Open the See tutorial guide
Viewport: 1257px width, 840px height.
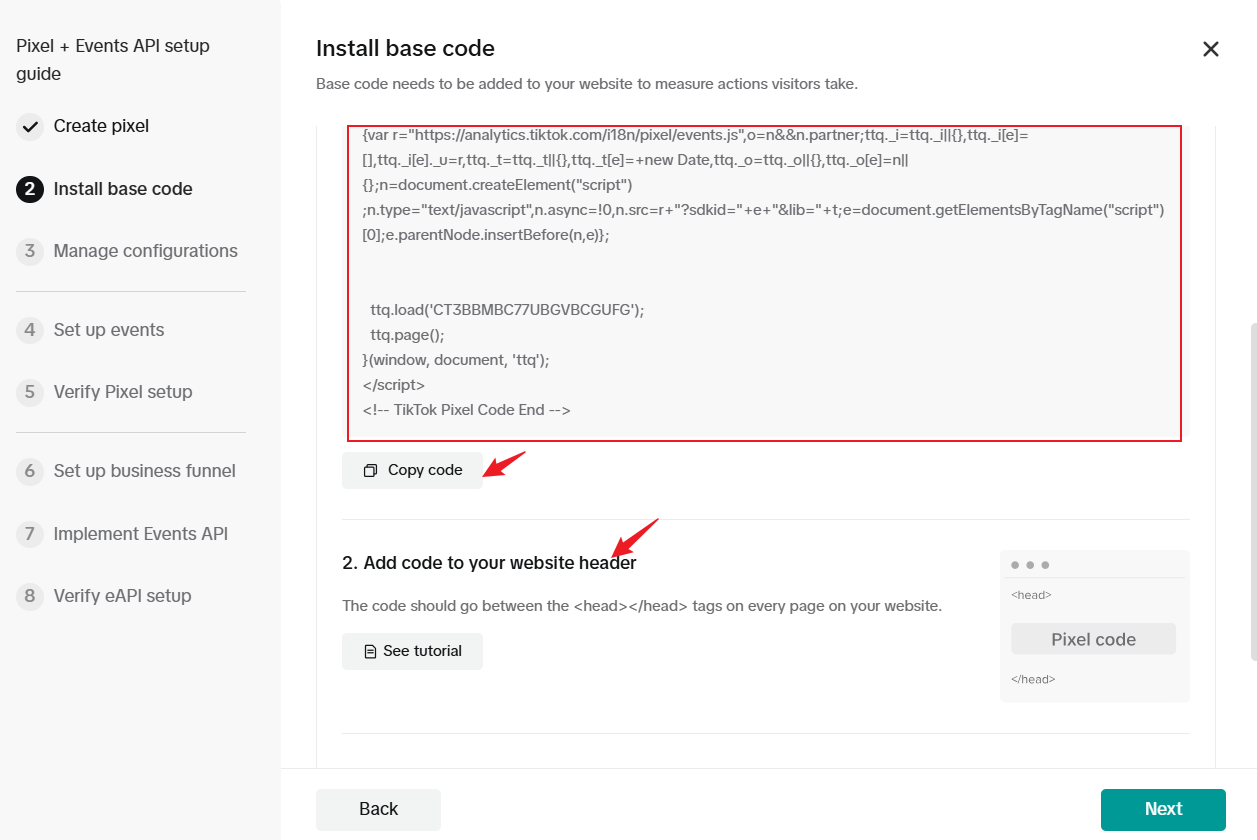click(412, 651)
